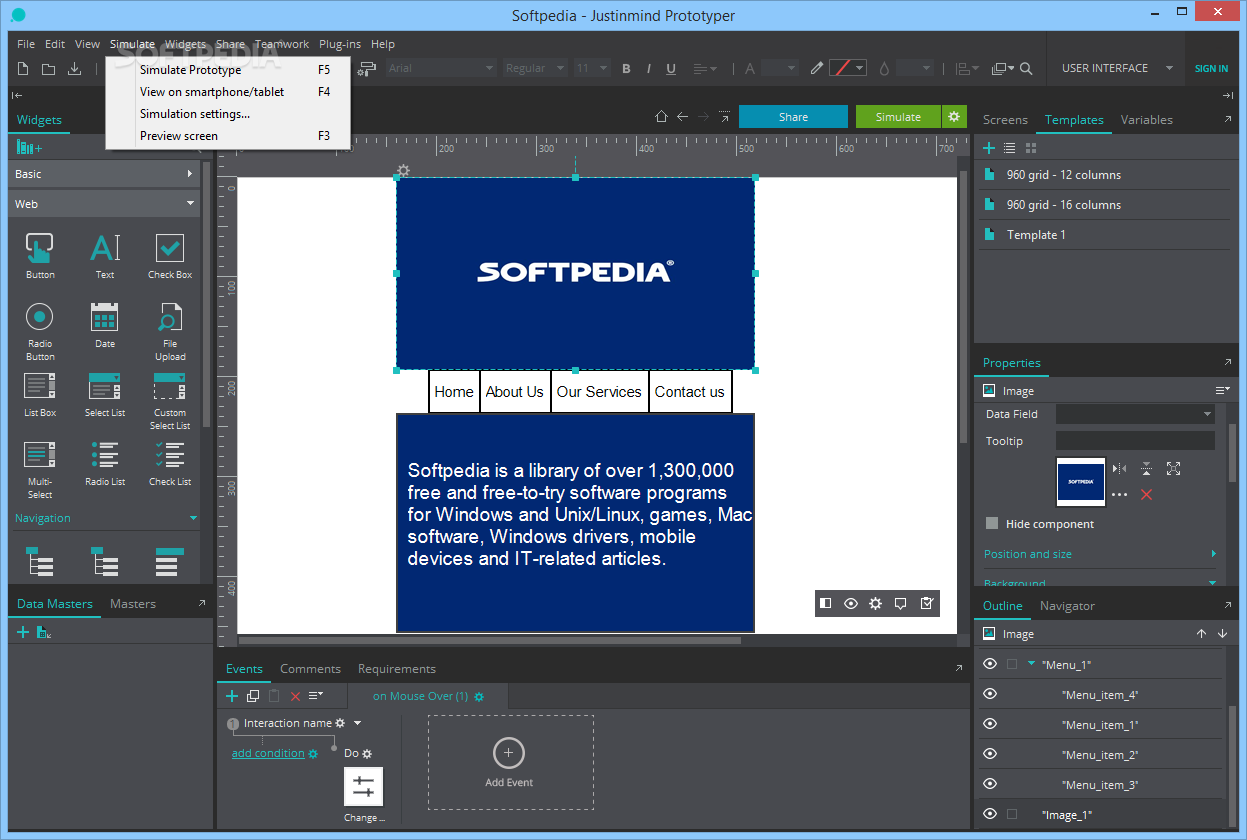Choose Simulate Prototype menu entry
The height and width of the screenshot is (840, 1247).
coord(228,70)
